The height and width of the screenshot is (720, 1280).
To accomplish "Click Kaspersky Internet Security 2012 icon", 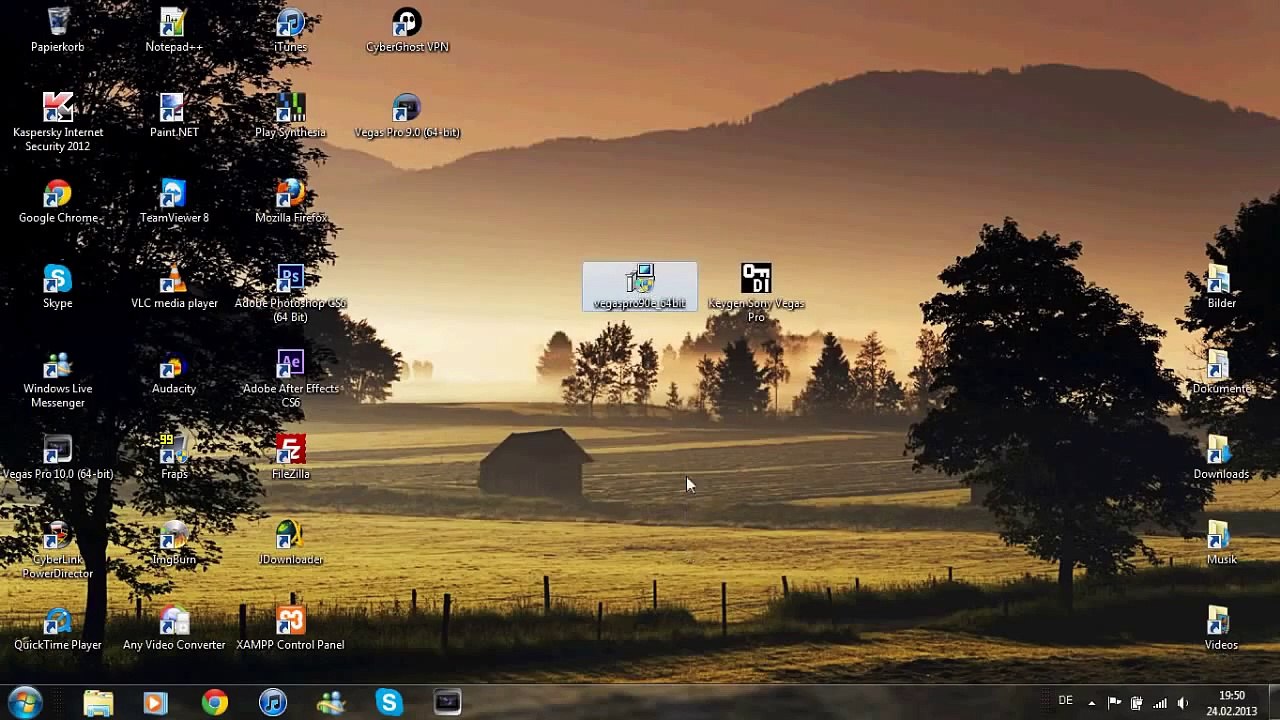I will [x=58, y=122].
